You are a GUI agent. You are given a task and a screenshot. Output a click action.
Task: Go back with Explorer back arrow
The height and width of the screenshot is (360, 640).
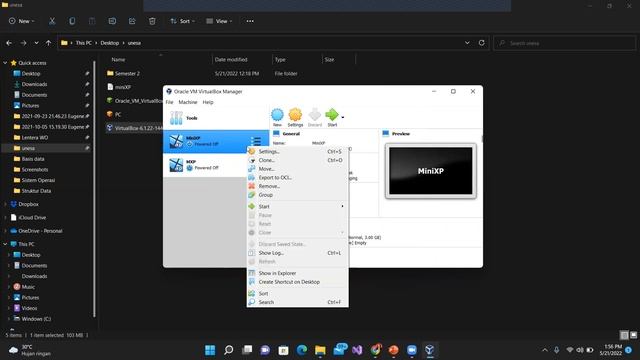(9, 43)
